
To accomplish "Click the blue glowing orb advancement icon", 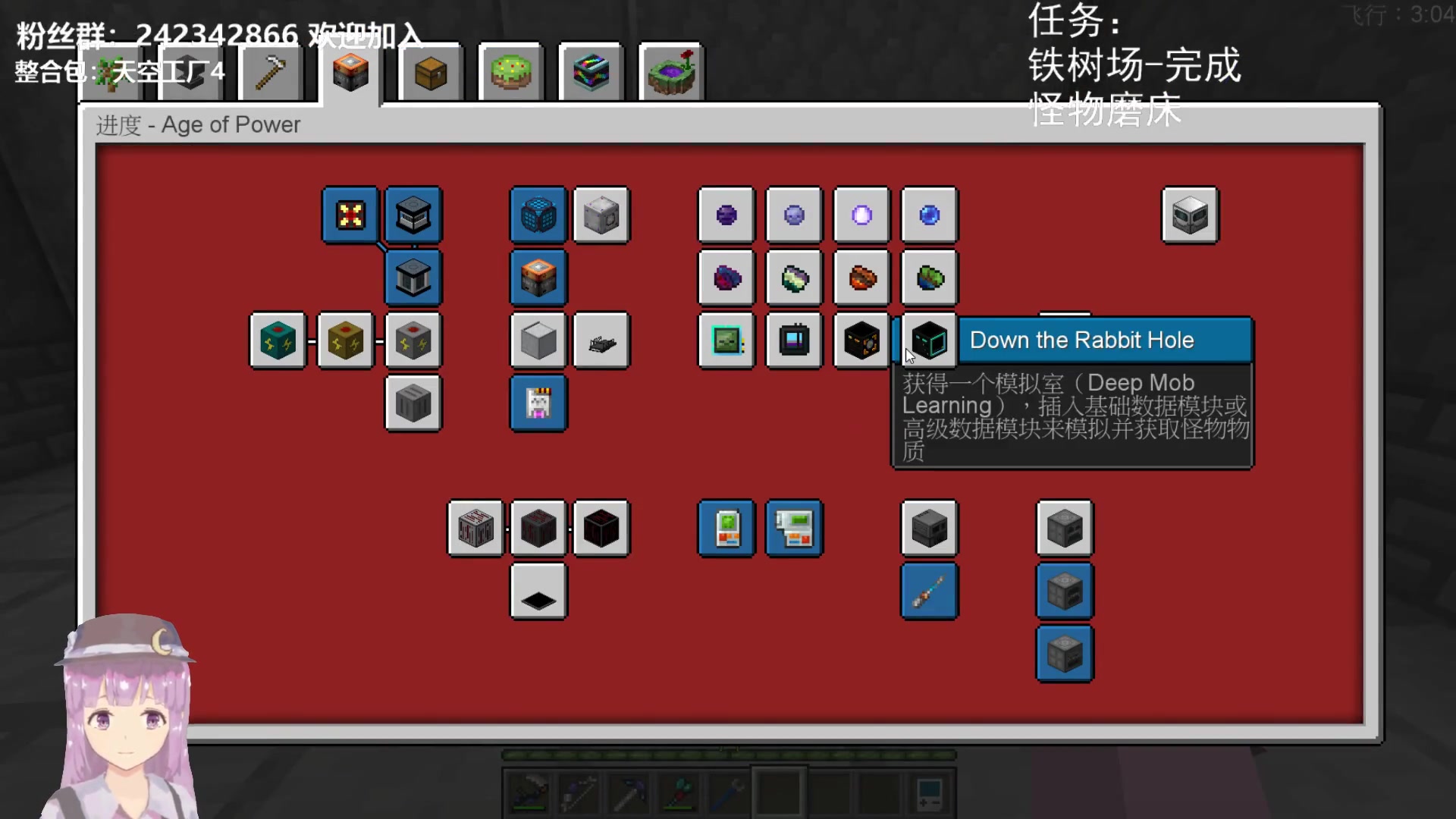I will coord(929,214).
